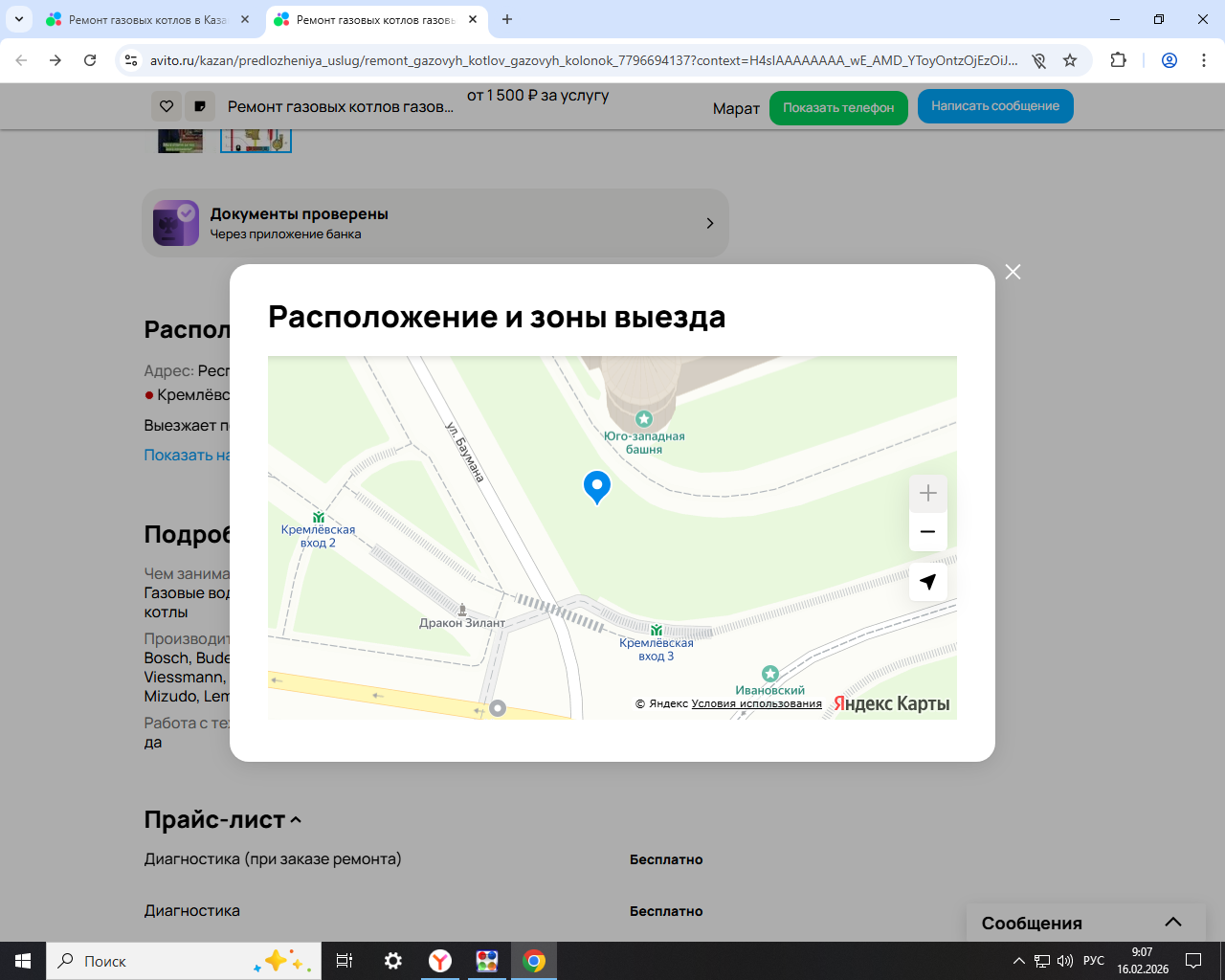Zoom out on the map

tap(927, 532)
